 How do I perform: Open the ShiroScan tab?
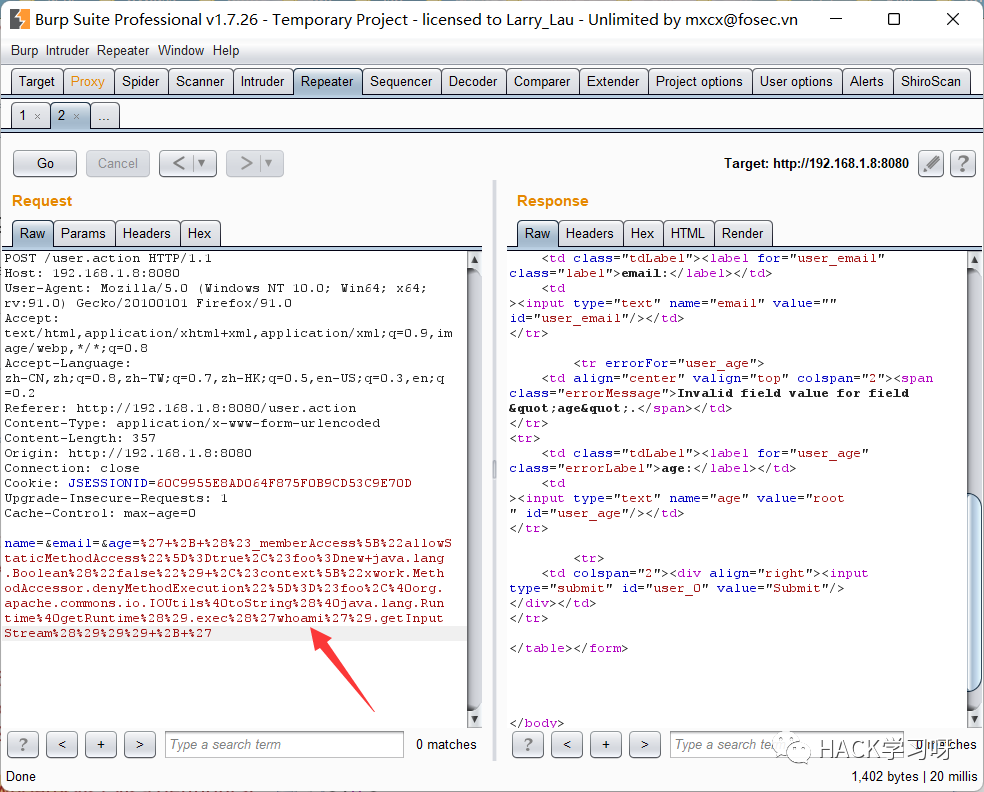coord(931,82)
